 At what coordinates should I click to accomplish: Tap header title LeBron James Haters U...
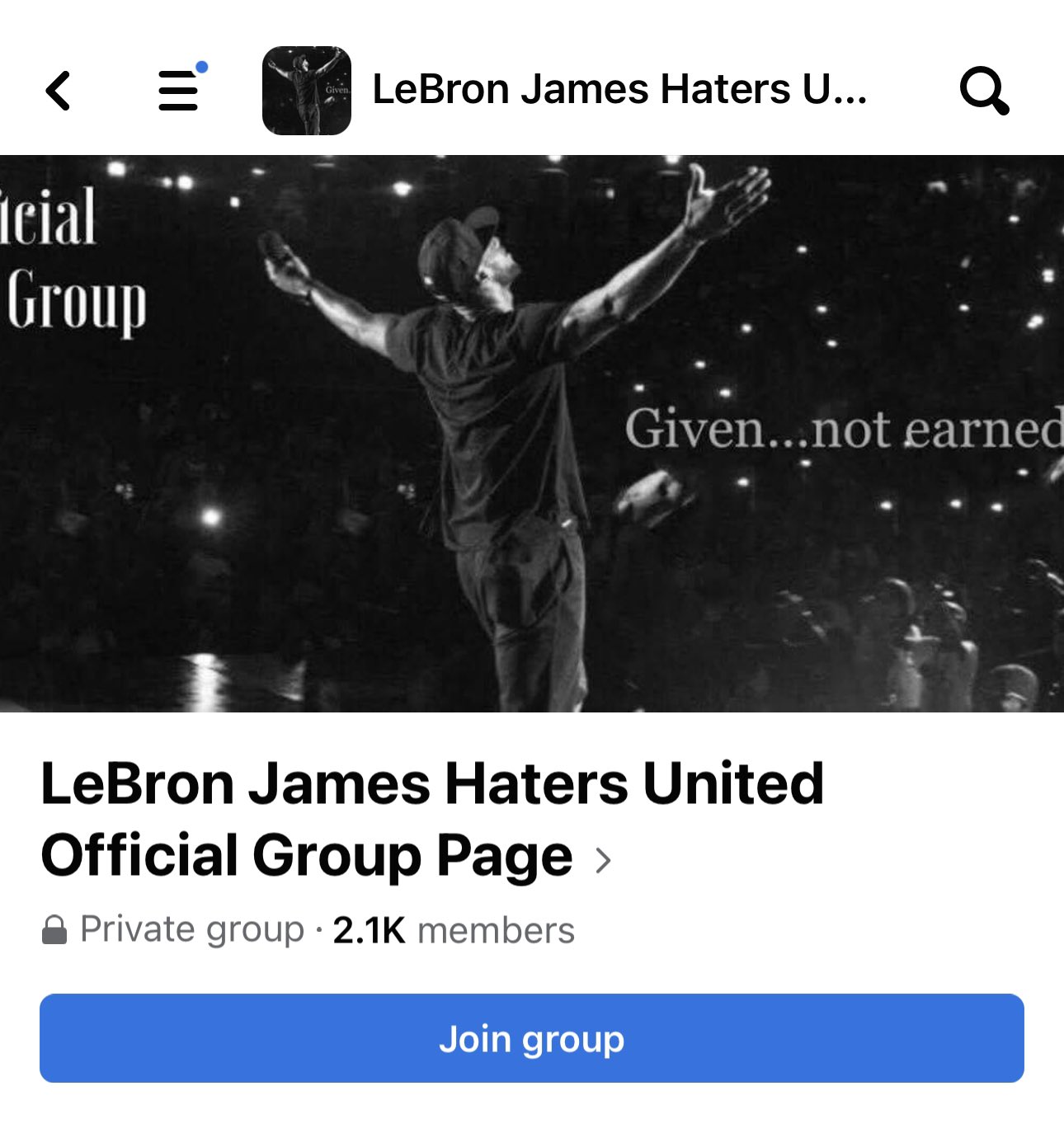point(620,89)
